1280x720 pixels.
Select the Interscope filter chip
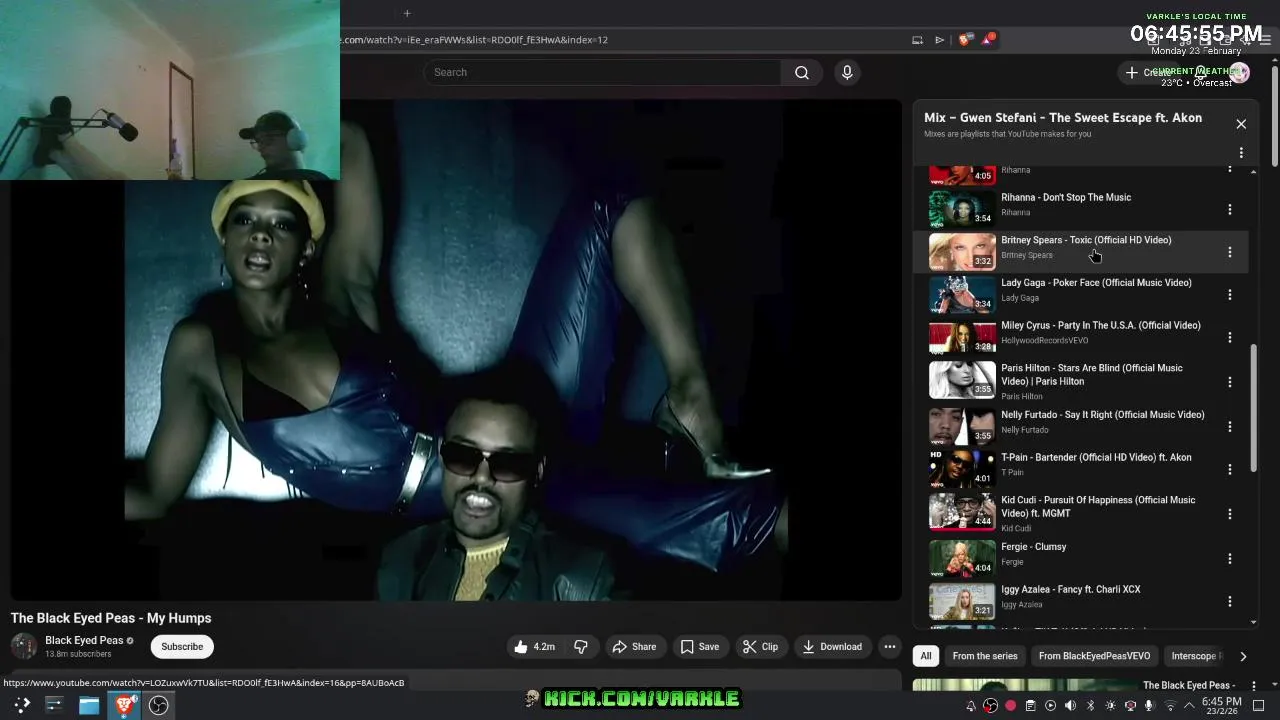[1194, 656]
